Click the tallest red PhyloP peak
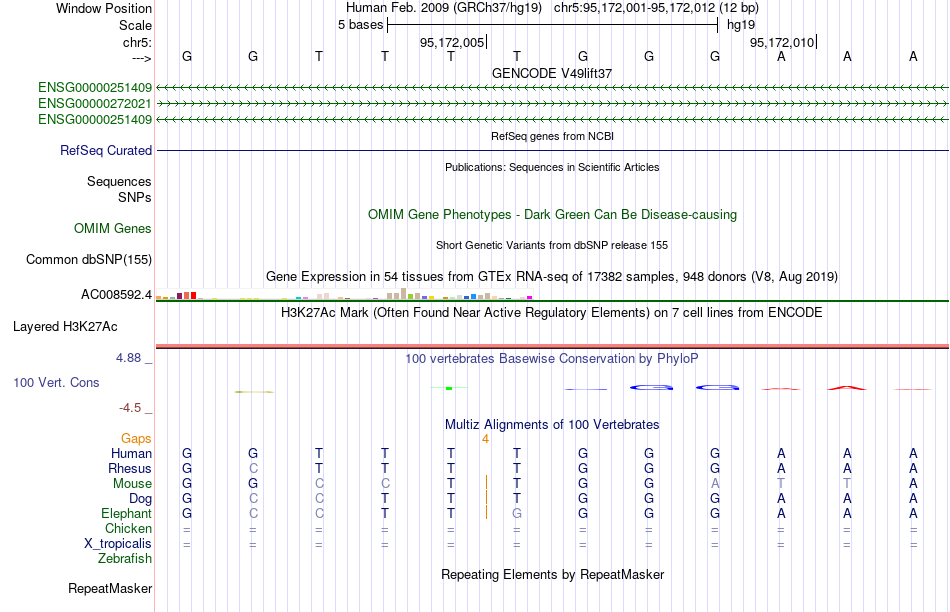950x612 pixels. 847,387
